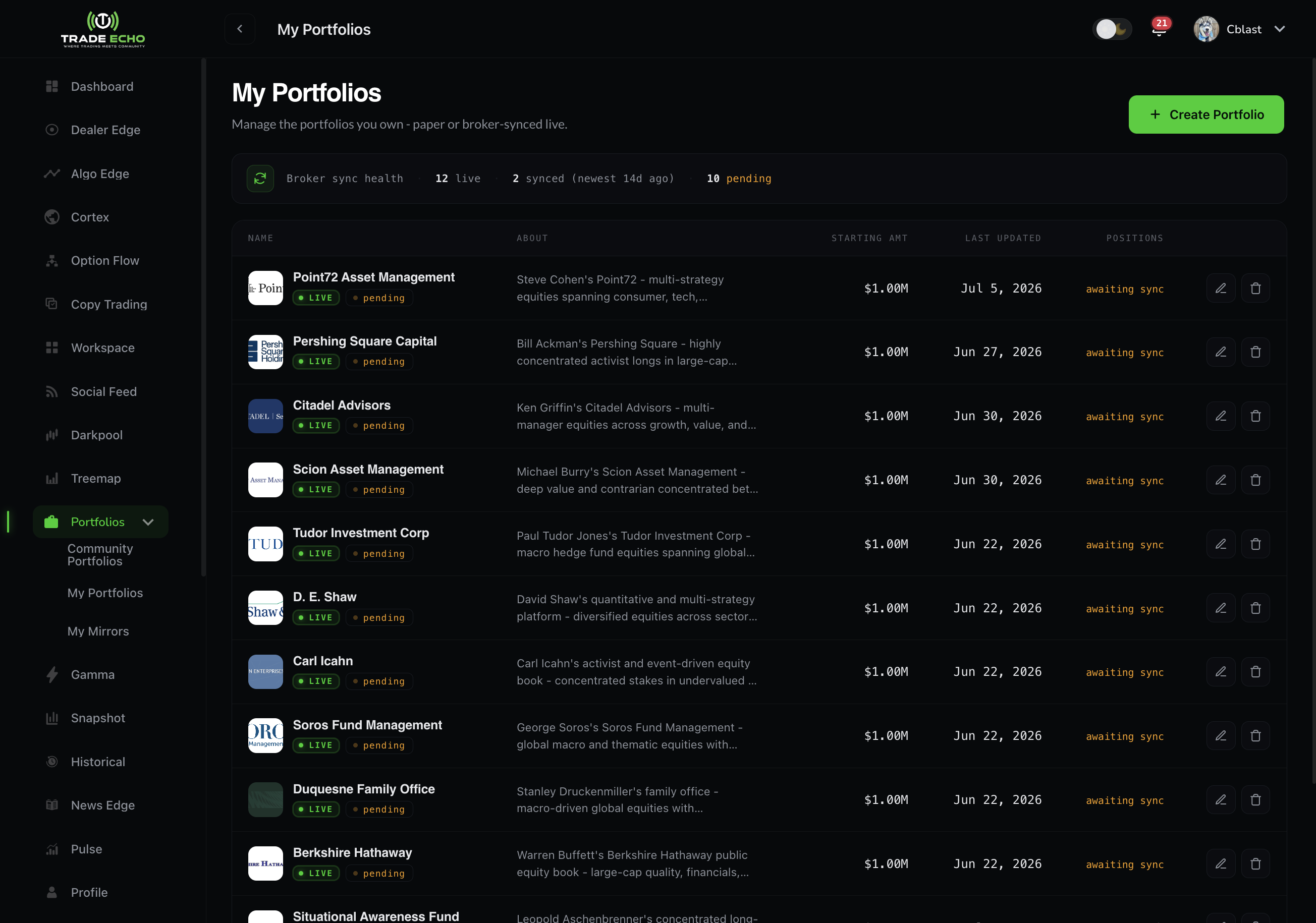
Task: Delete the Citadel Advisors portfolio via trash icon
Action: 1255,416
